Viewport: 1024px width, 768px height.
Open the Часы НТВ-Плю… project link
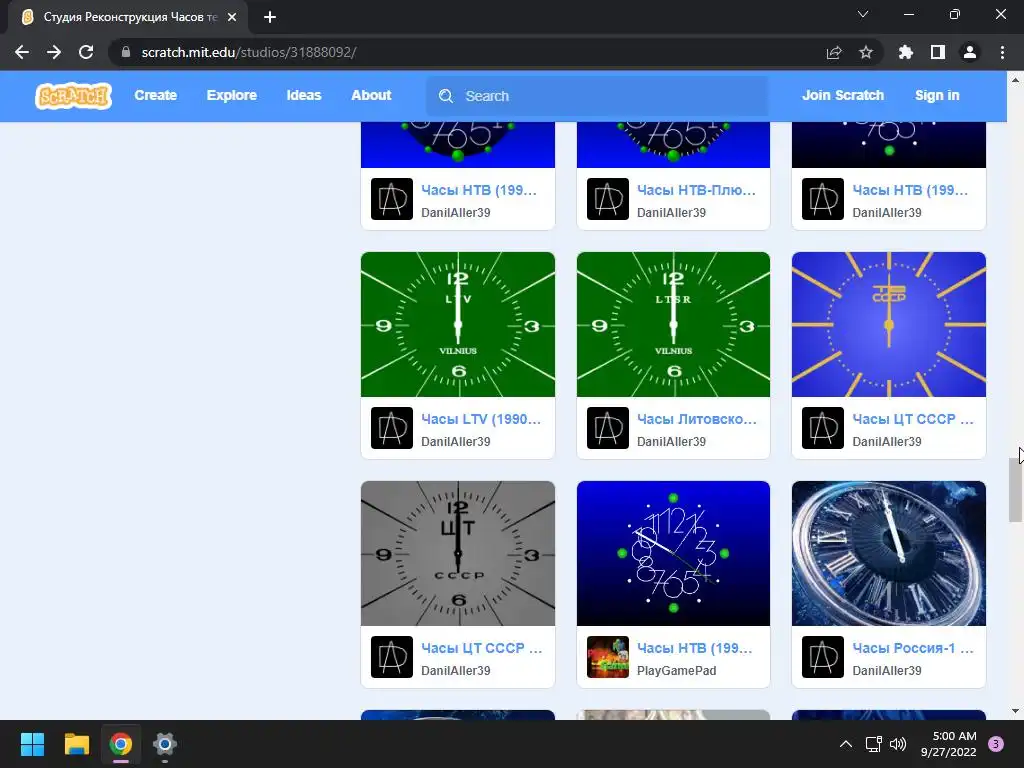tap(696, 190)
